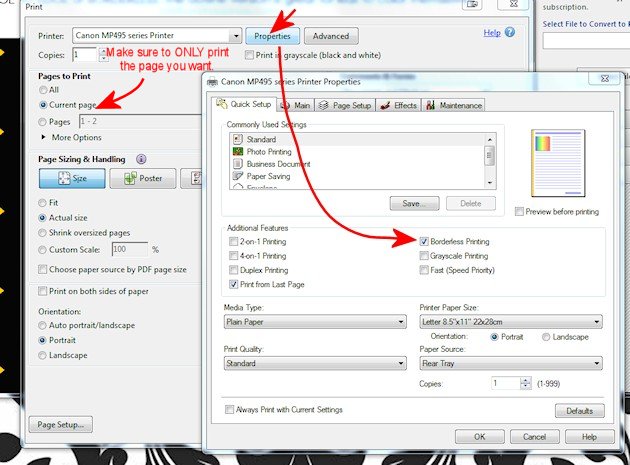
Task: Open the Help link
Action: click(x=492, y=33)
